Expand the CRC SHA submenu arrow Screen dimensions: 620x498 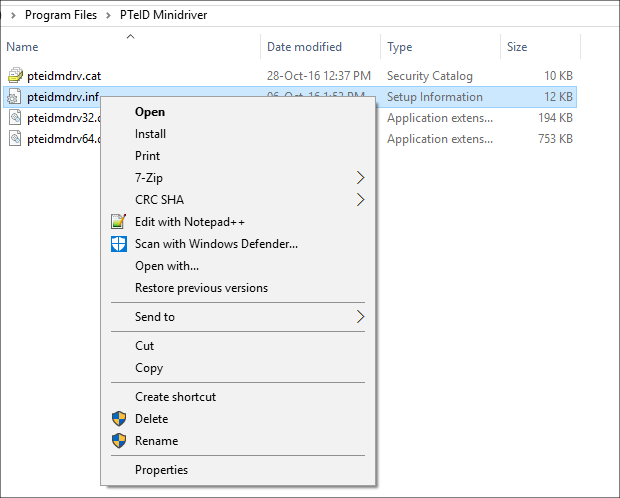tap(360, 200)
